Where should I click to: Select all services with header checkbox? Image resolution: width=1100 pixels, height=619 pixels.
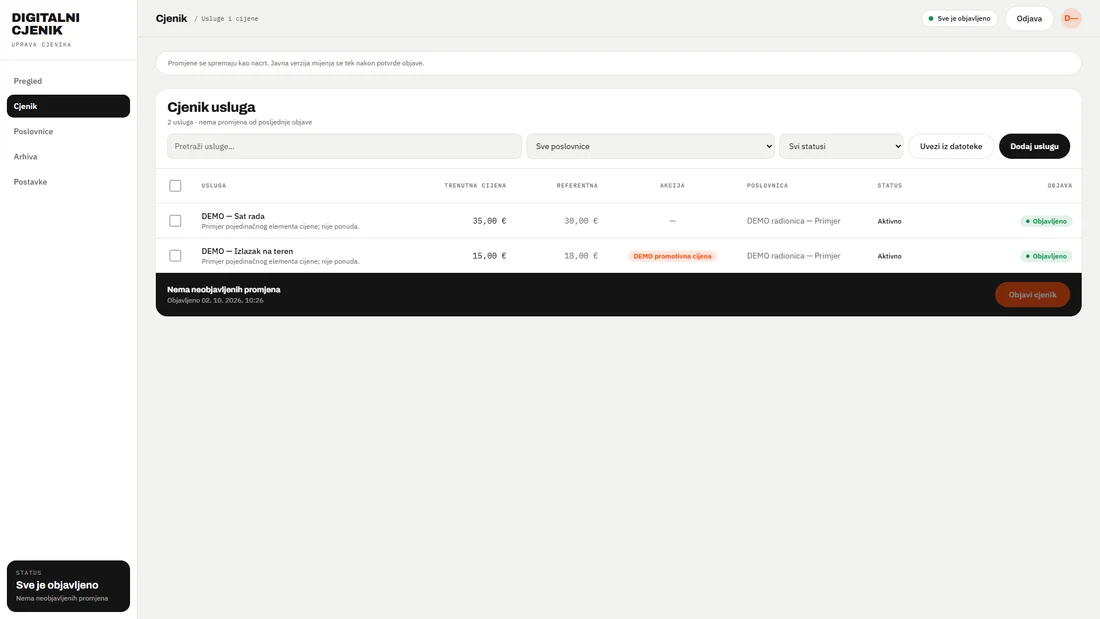pyautogui.click(x=175, y=186)
